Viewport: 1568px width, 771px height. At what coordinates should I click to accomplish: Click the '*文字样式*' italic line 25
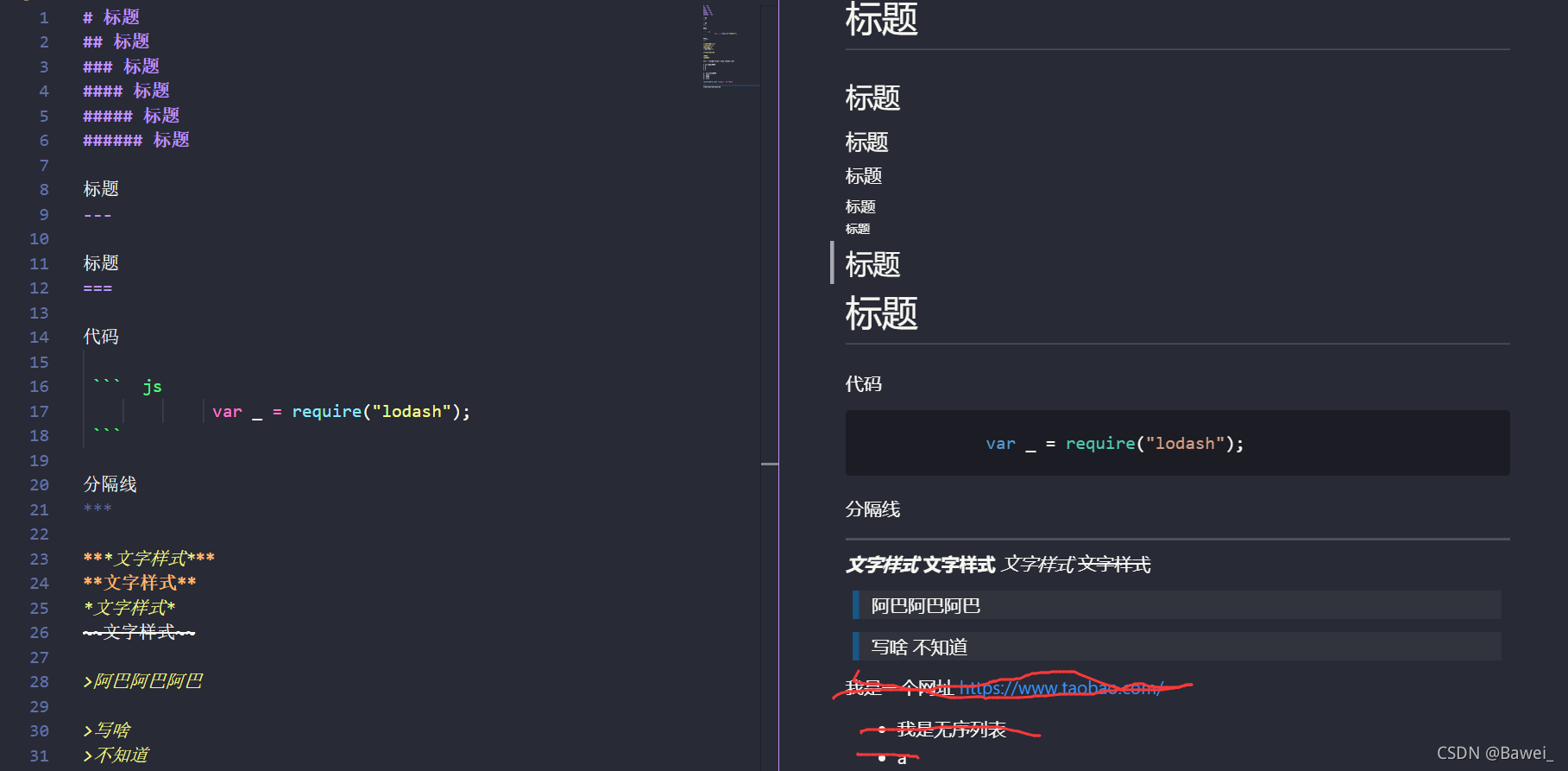(129, 608)
